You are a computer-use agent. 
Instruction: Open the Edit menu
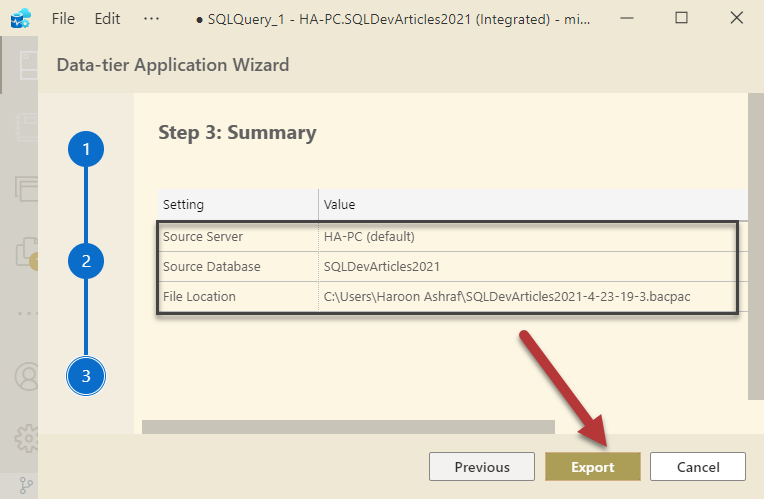(x=107, y=18)
